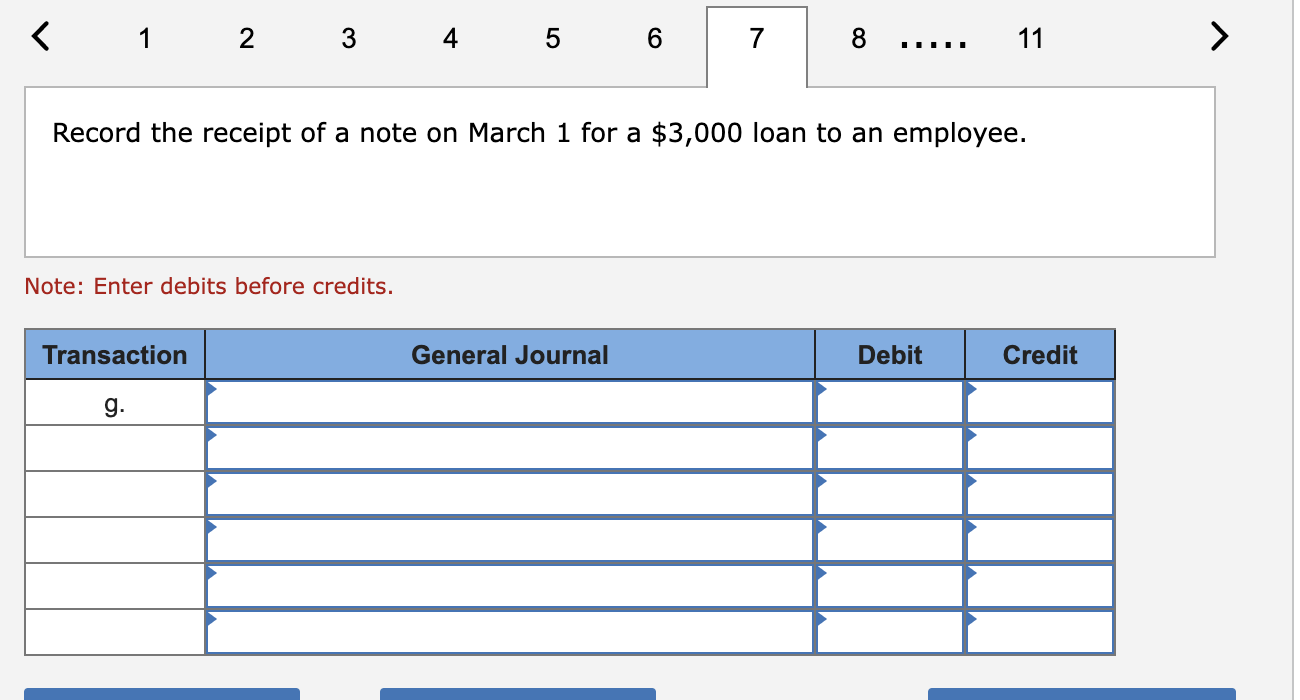Click the blue button at bottom left
This screenshot has height=700, width=1300.
[x=163, y=695]
